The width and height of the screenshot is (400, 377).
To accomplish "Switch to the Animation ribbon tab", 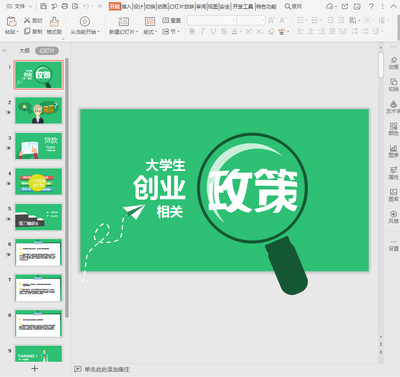I will [162, 6].
